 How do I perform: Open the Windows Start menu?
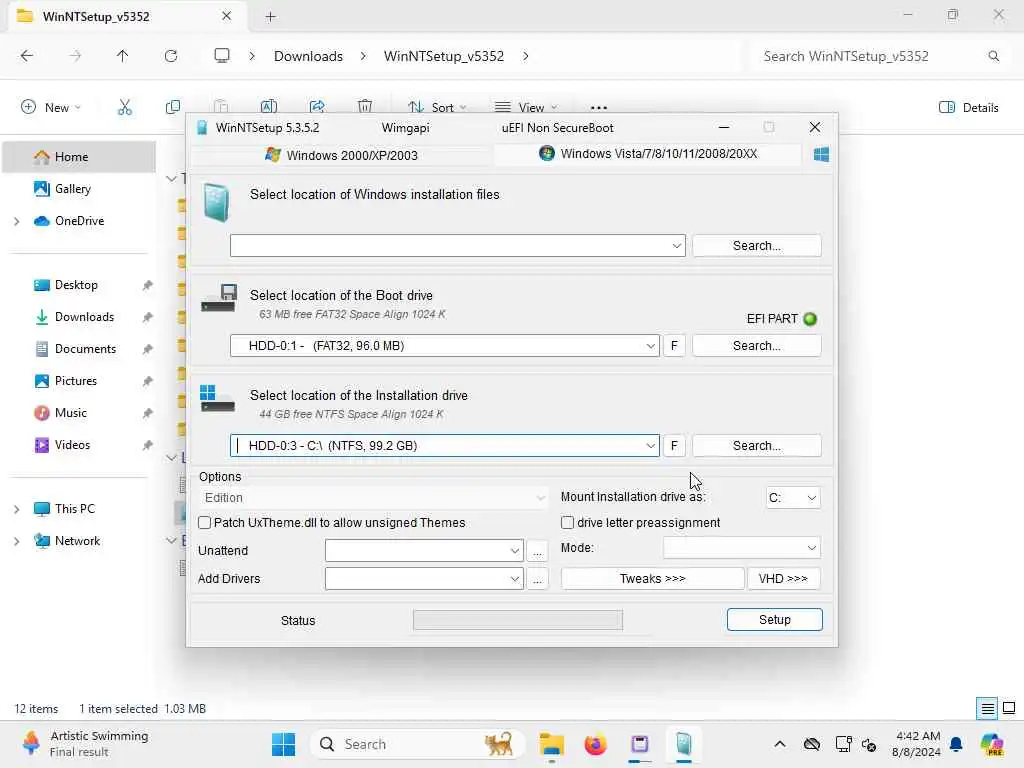[283, 744]
